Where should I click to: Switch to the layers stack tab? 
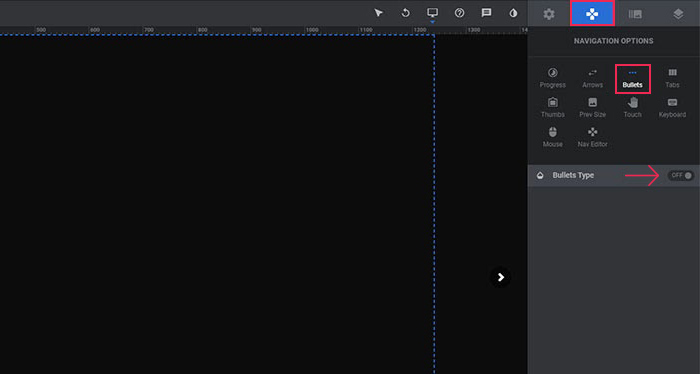point(678,14)
